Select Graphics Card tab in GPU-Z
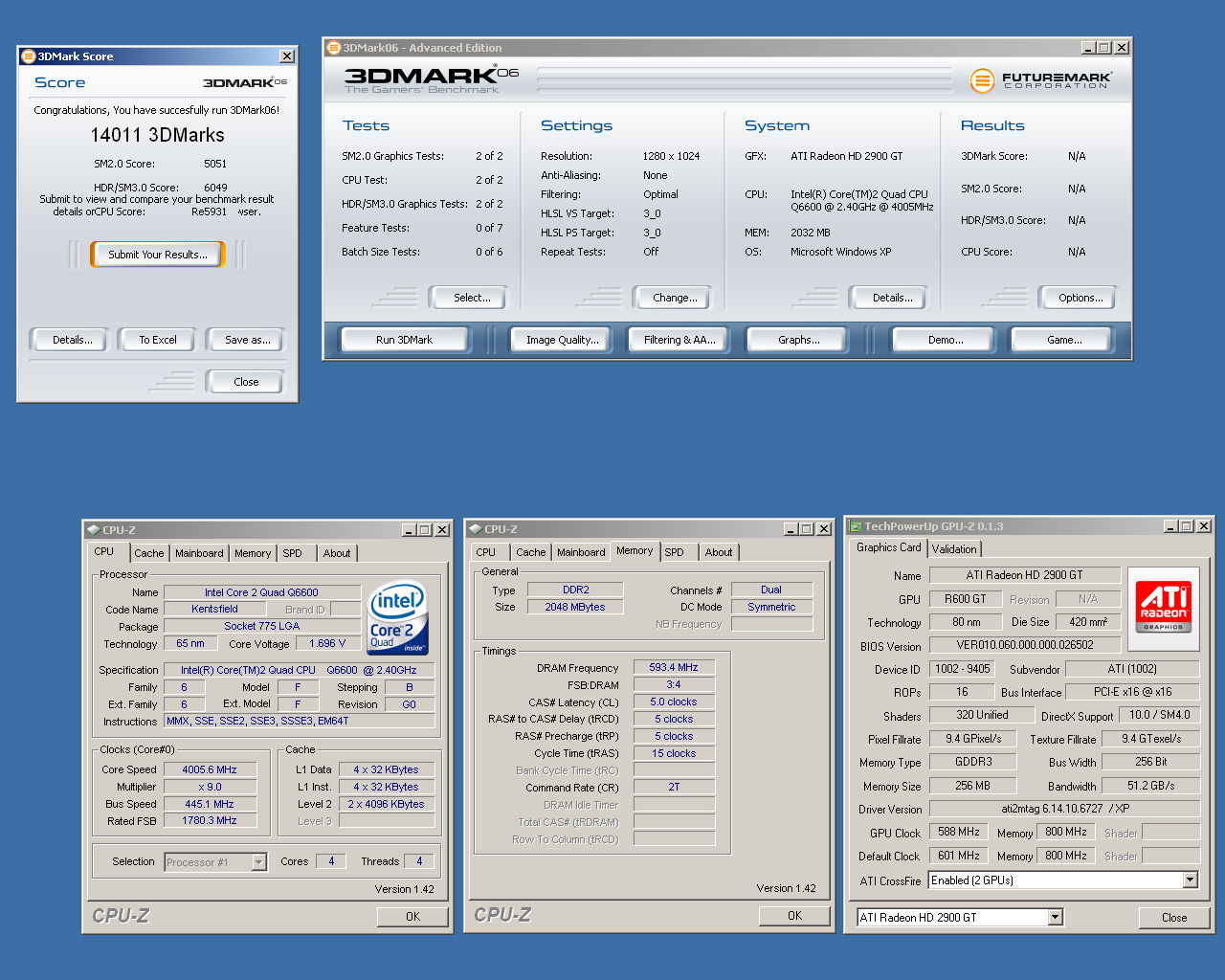 (889, 547)
